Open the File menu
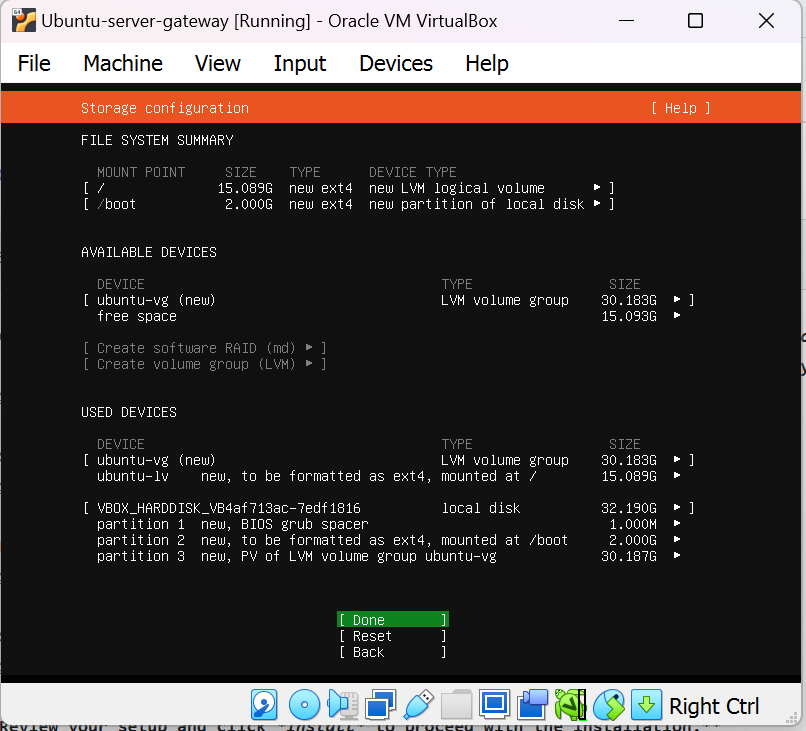806x731 pixels. (34, 64)
